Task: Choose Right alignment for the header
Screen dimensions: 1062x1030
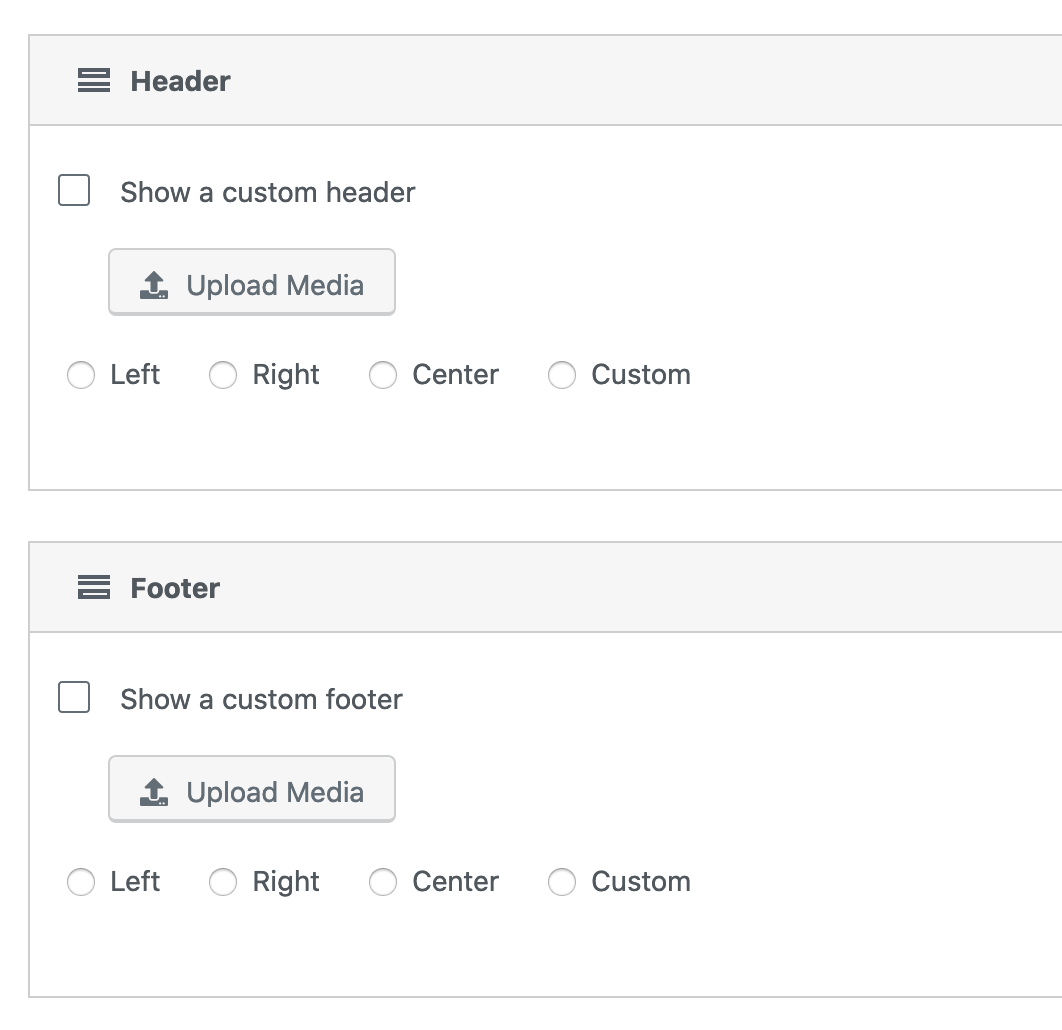Action: pyautogui.click(x=223, y=376)
